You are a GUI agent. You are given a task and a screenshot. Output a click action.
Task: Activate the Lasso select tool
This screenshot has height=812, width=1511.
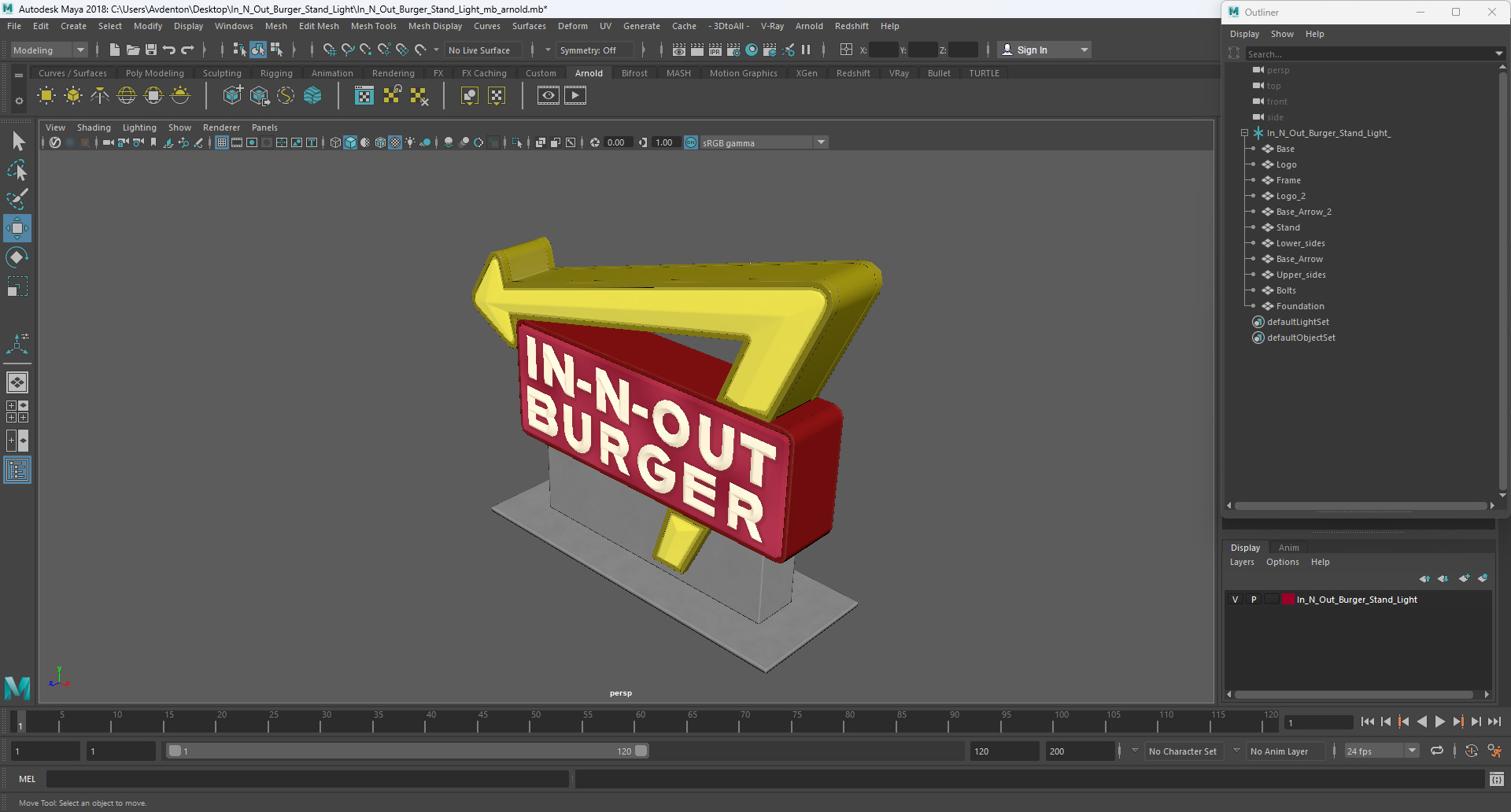click(17, 170)
